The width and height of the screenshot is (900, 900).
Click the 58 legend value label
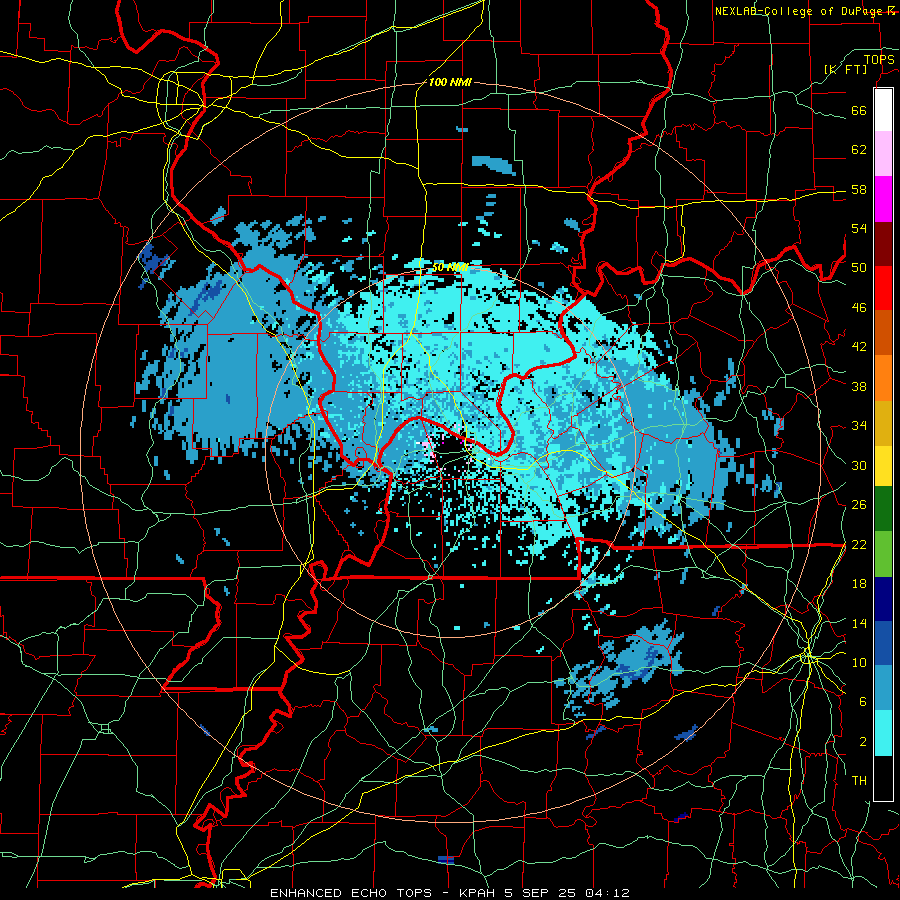(859, 189)
